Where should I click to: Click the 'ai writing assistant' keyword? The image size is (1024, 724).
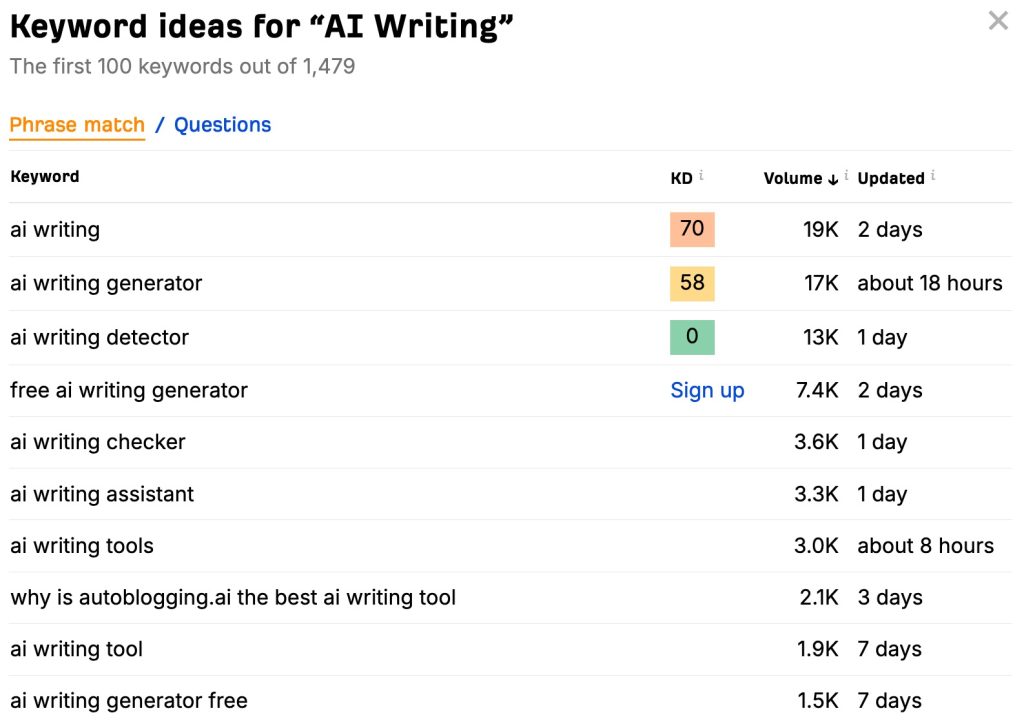tap(102, 494)
